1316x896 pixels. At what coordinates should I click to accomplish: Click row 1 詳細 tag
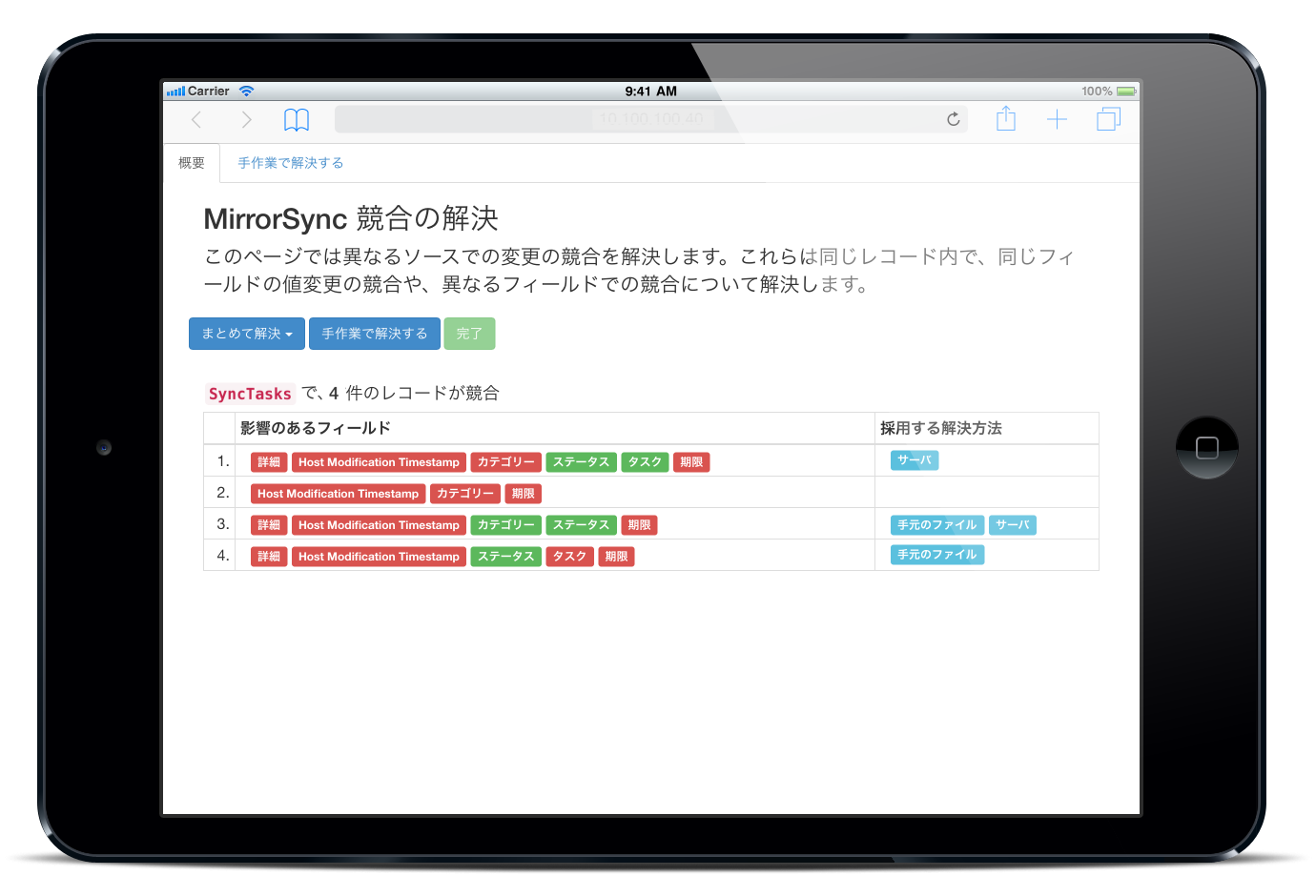(269, 462)
